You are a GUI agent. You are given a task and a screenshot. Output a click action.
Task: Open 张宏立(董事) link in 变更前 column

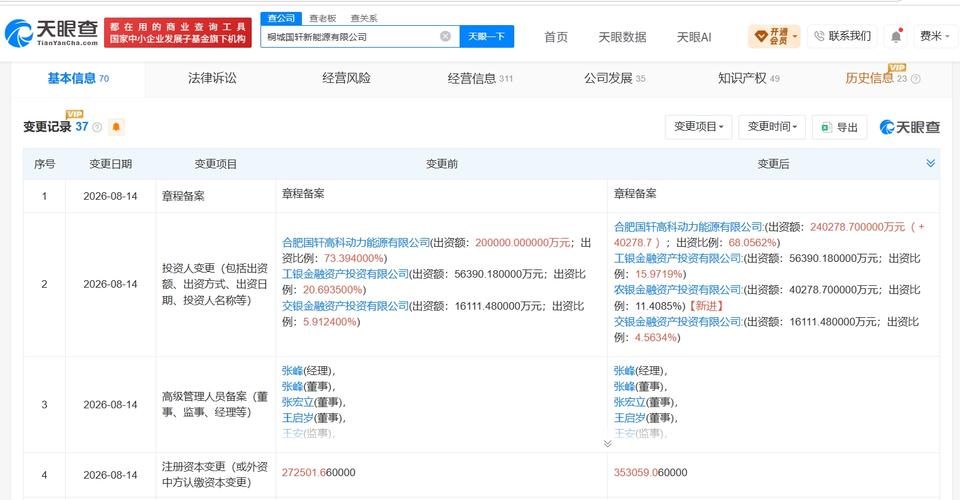pos(298,402)
